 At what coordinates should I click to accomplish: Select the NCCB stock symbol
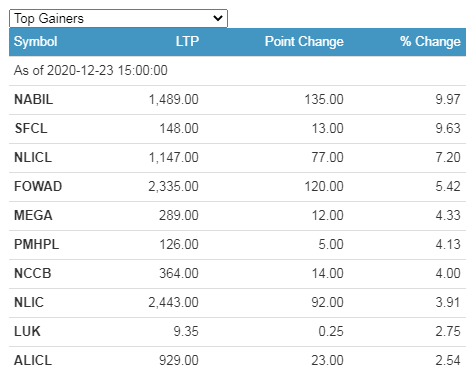click(32, 273)
